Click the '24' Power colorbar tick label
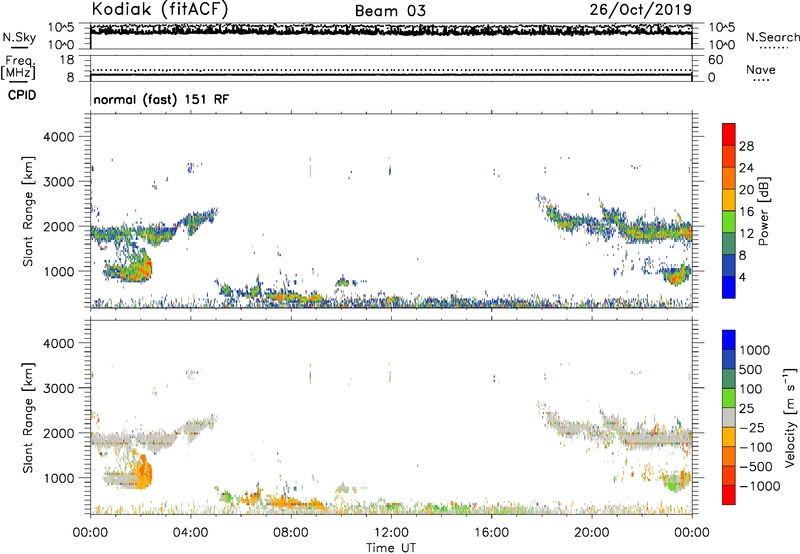Screen dimensions: 800x554 (746, 168)
